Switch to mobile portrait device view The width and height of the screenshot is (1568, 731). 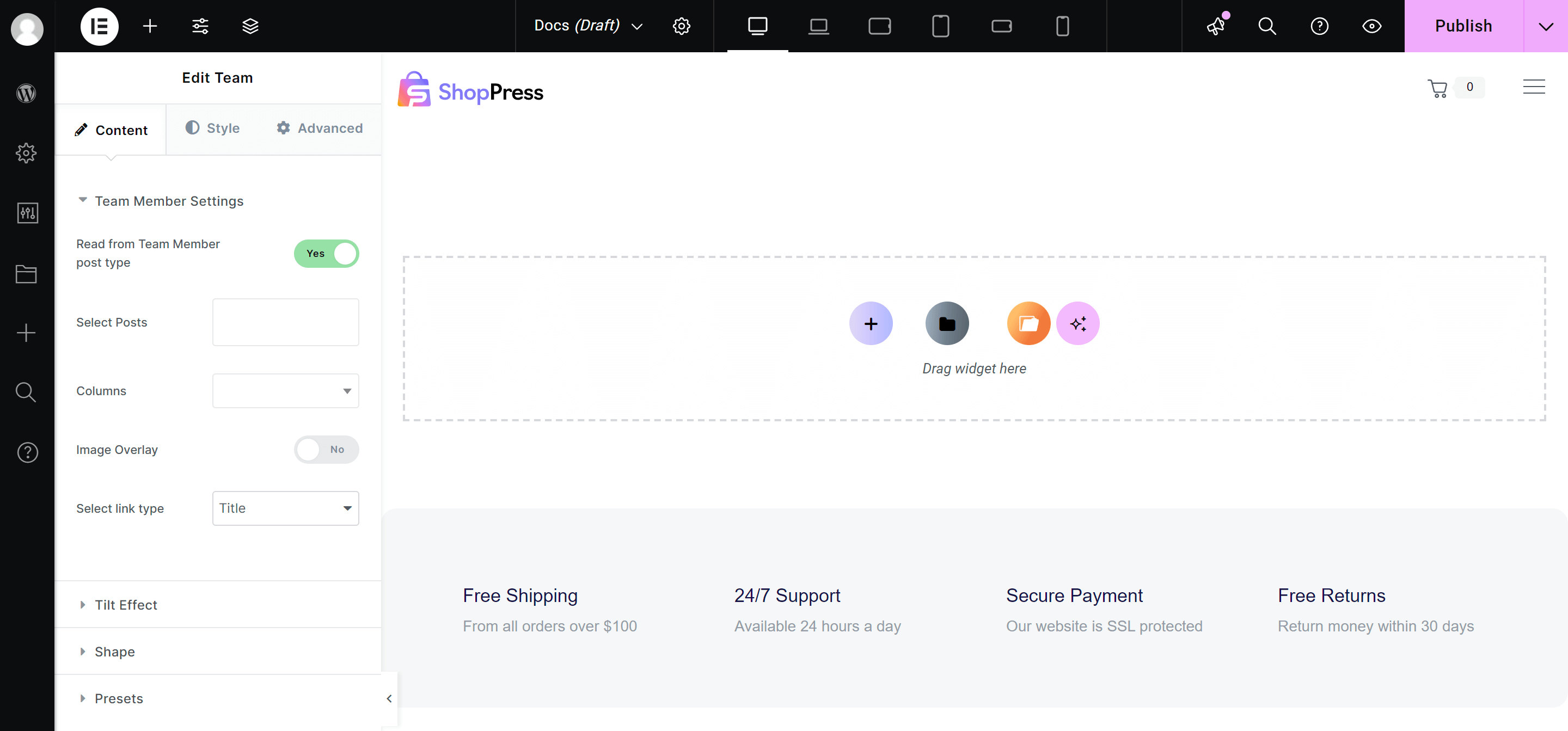[1062, 26]
